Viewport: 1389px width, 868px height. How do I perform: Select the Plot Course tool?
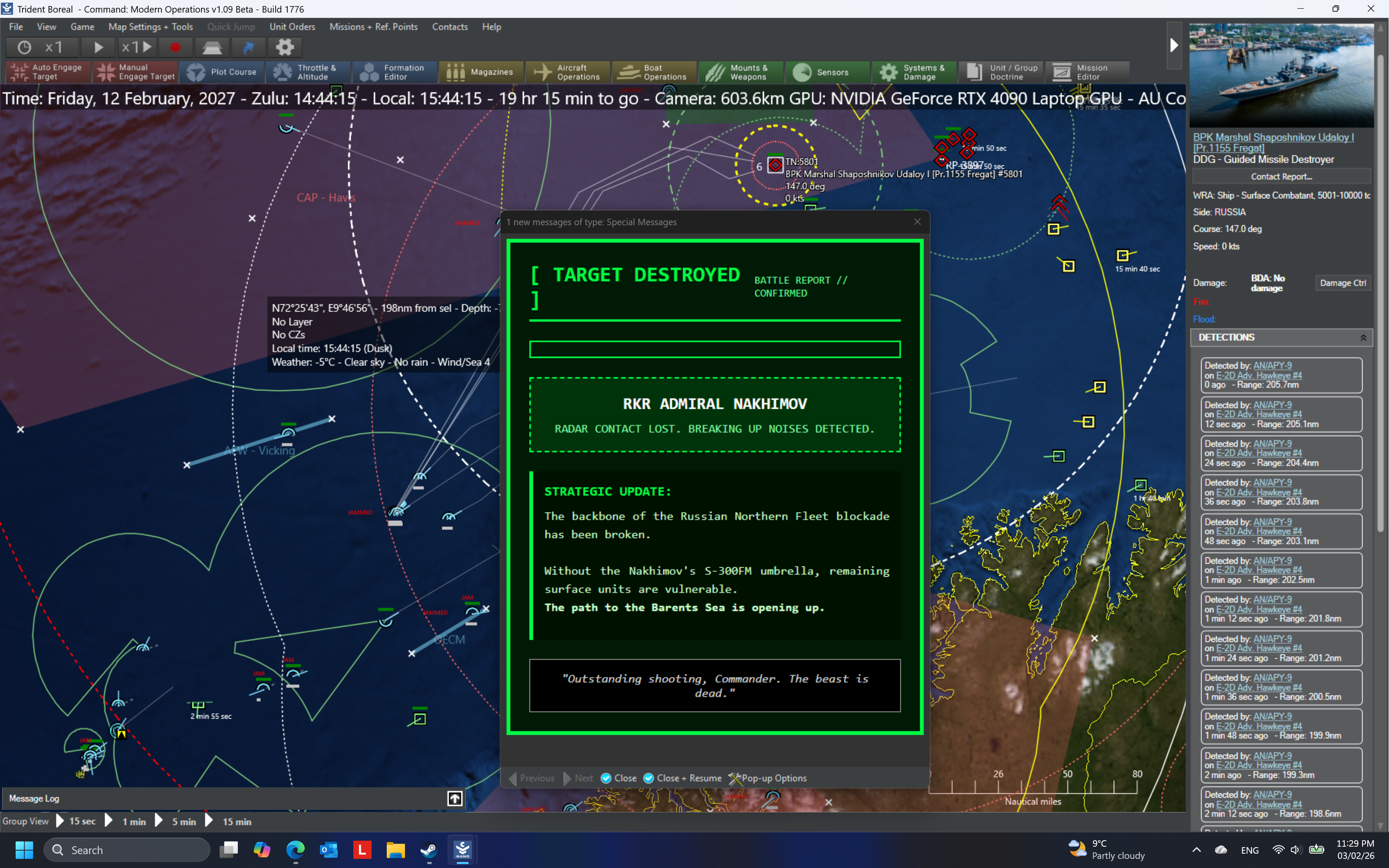(223, 72)
